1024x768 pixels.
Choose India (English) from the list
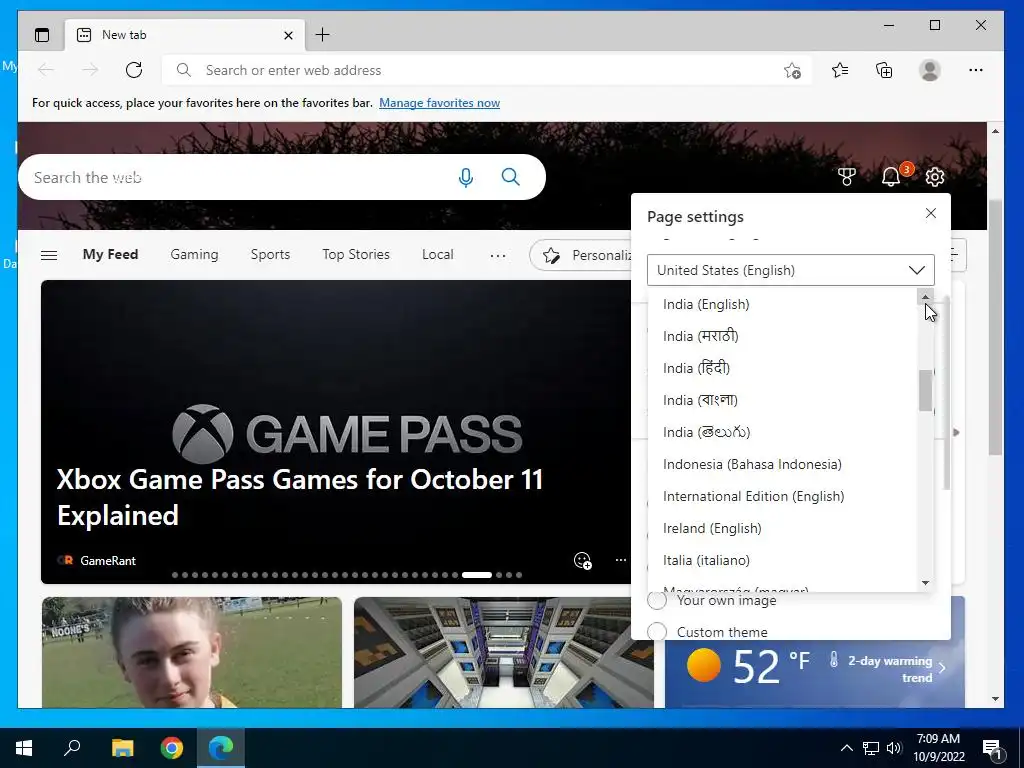tap(782, 304)
